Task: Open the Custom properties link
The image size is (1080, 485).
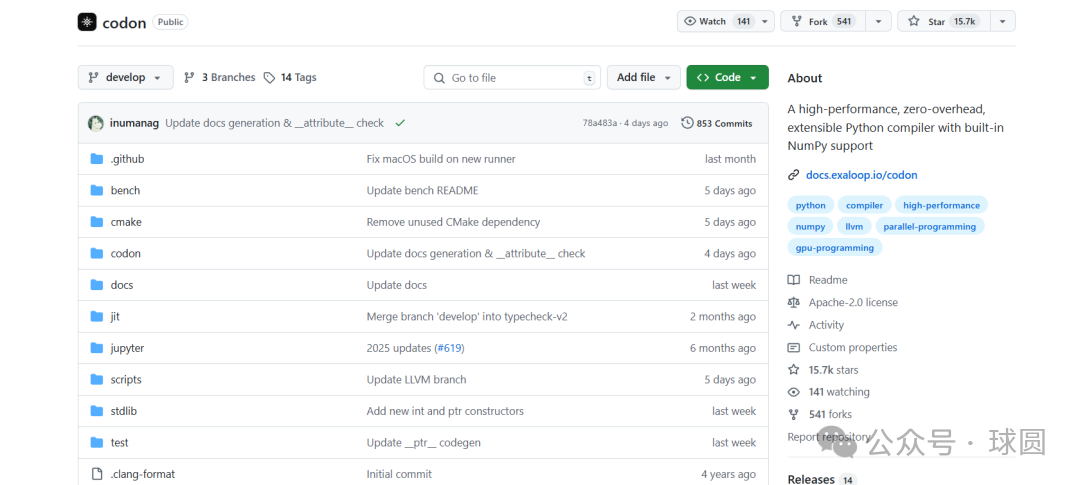Action: coord(842,347)
